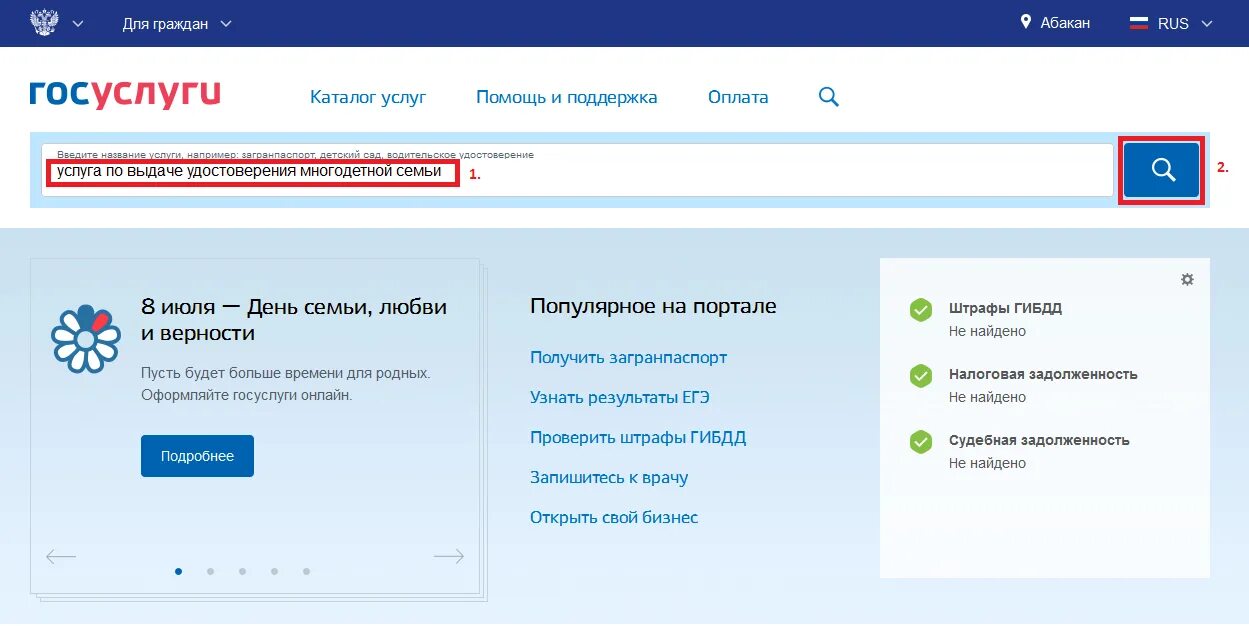Select the third carousel dot
The height and width of the screenshot is (626, 1249).
click(x=242, y=571)
